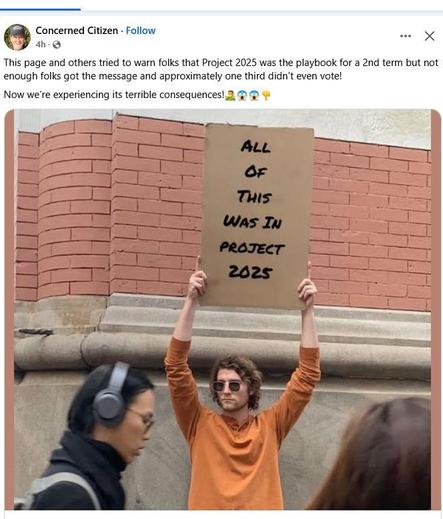The image size is (443, 519).
Task: Open the protest sign photo full view
Action: pos(222,309)
